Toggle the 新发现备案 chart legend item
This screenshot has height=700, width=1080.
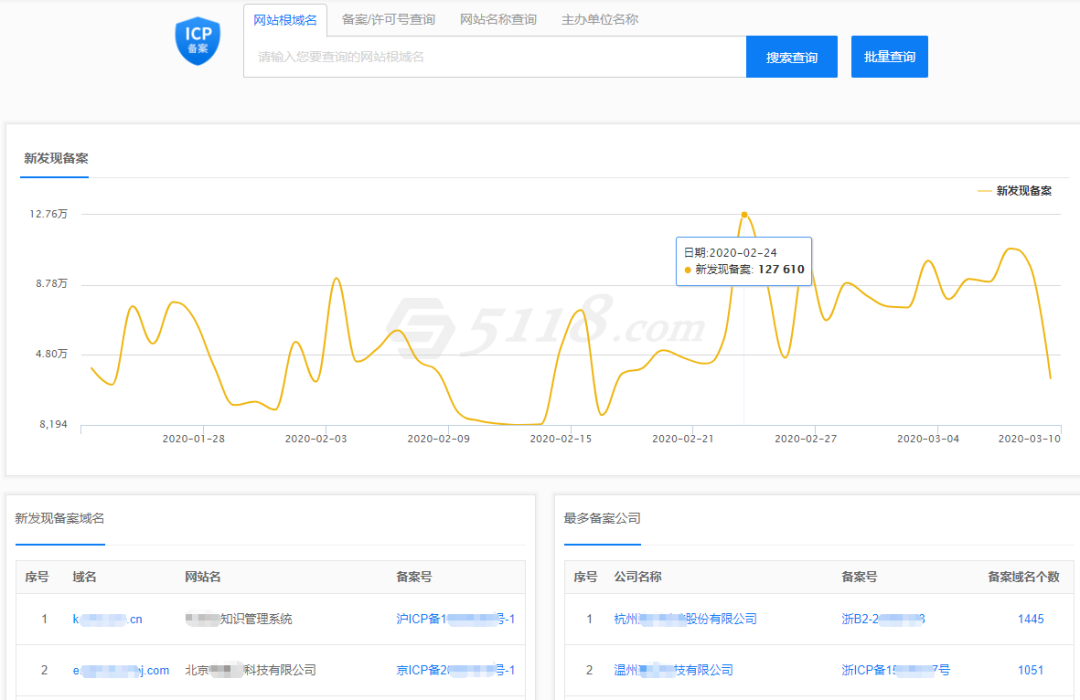click(x=1015, y=191)
